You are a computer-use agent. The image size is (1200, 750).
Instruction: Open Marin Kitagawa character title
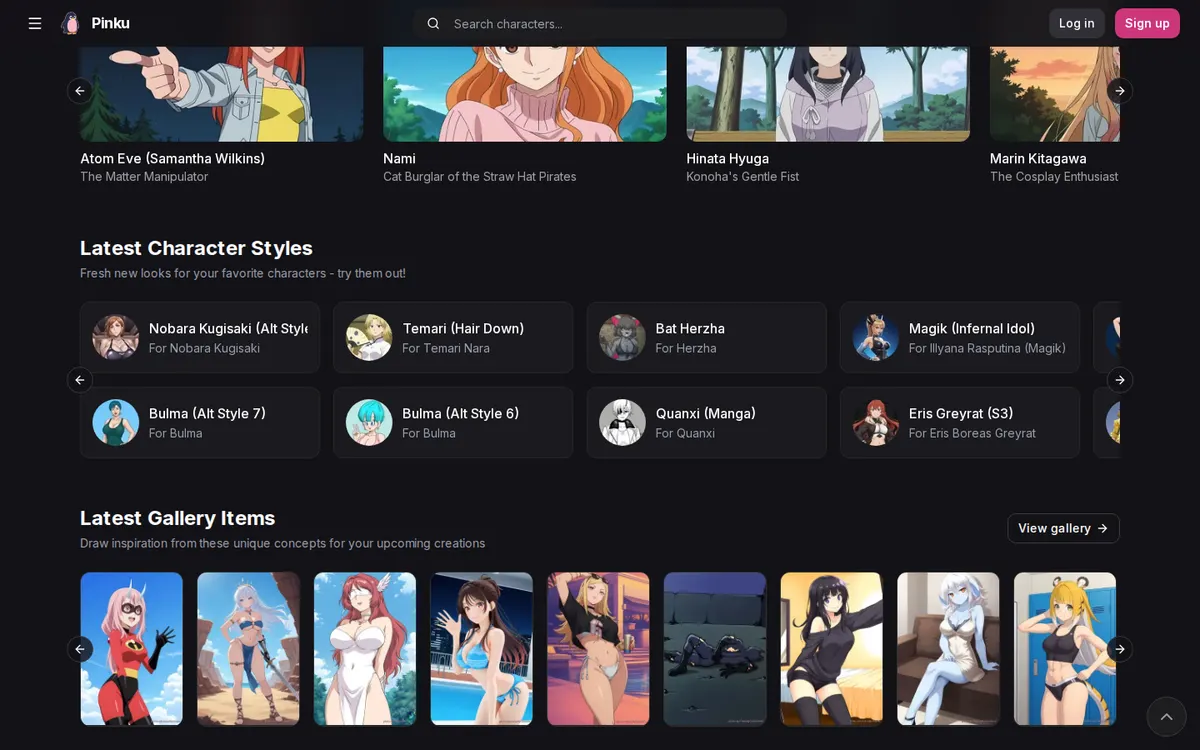[x=1038, y=158]
